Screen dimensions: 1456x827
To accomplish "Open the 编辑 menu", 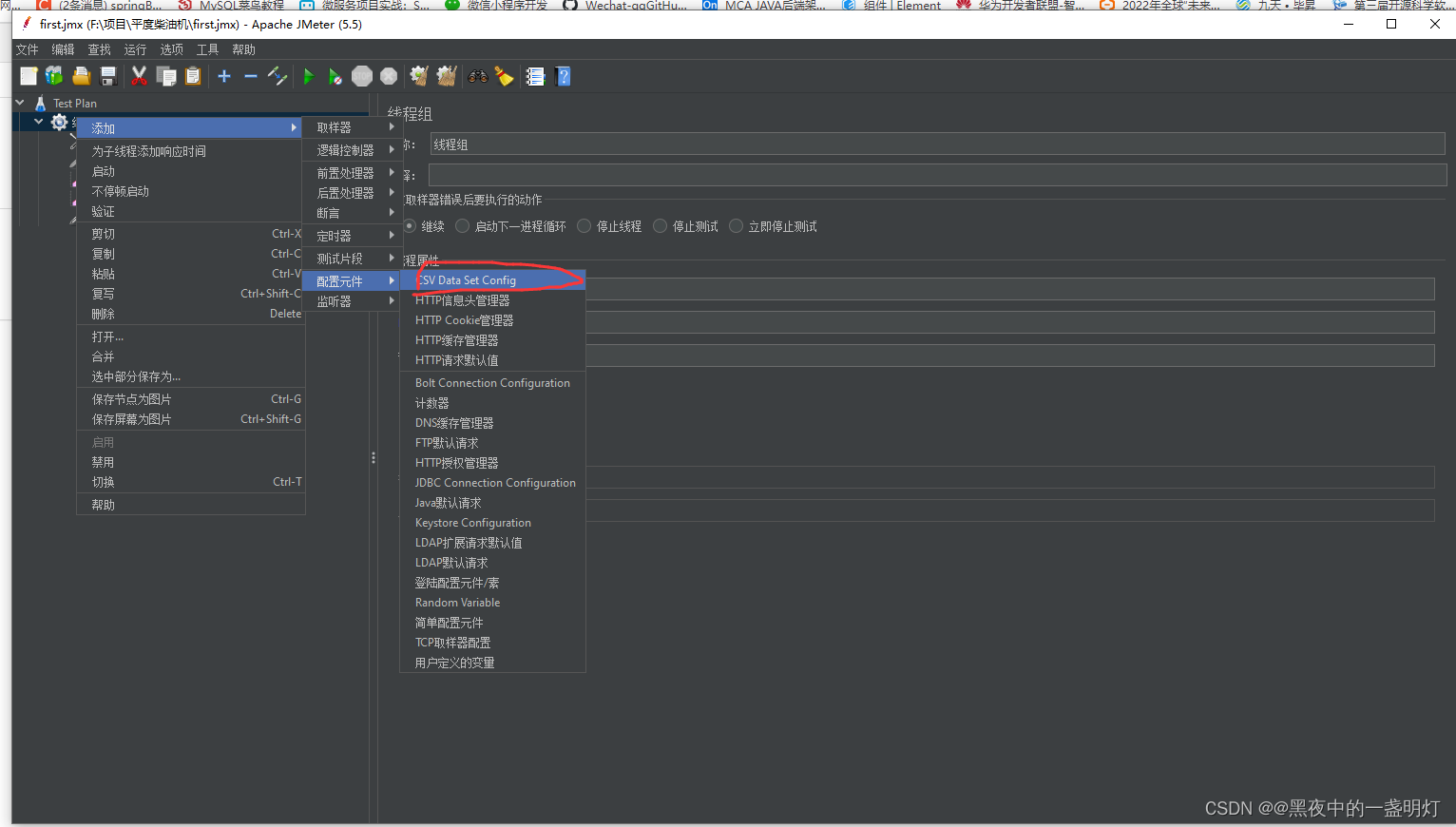I will click(x=64, y=49).
